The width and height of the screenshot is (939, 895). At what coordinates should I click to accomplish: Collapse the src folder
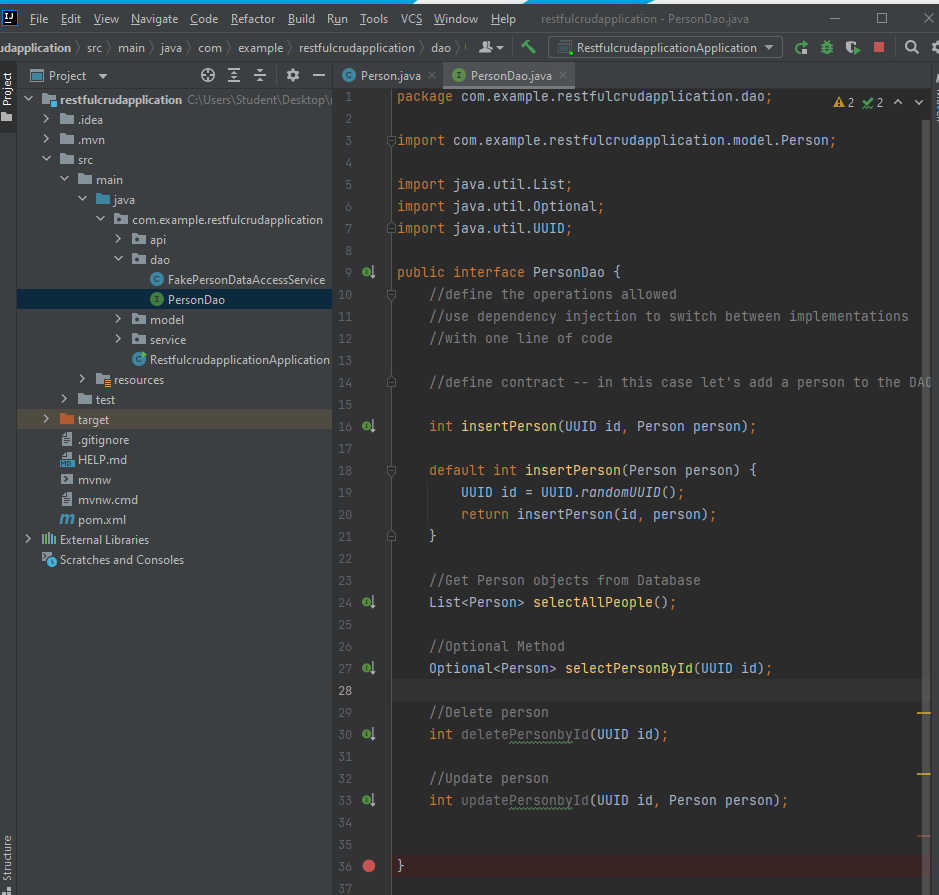(x=46, y=159)
